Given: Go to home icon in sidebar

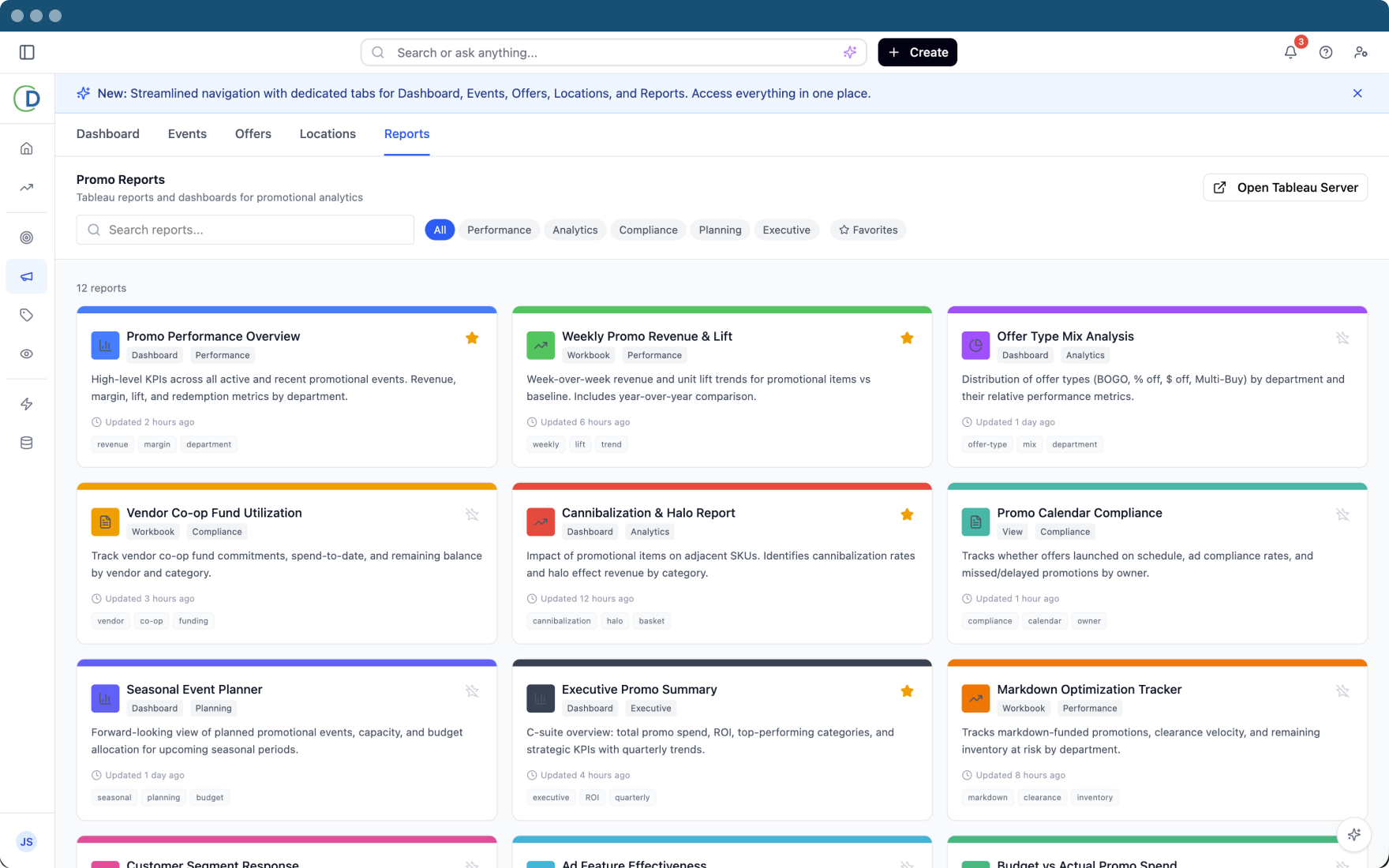Looking at the screenshot, I should pos(27,148).
